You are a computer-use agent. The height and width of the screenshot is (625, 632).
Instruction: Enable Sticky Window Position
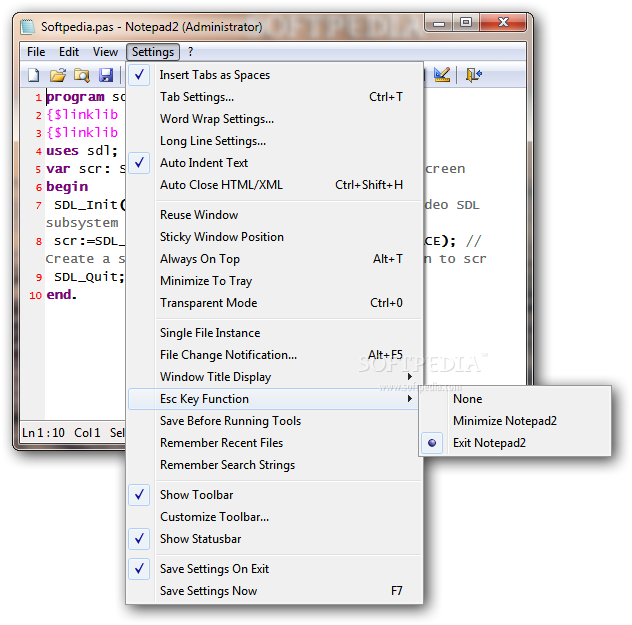tap(275, 237)
